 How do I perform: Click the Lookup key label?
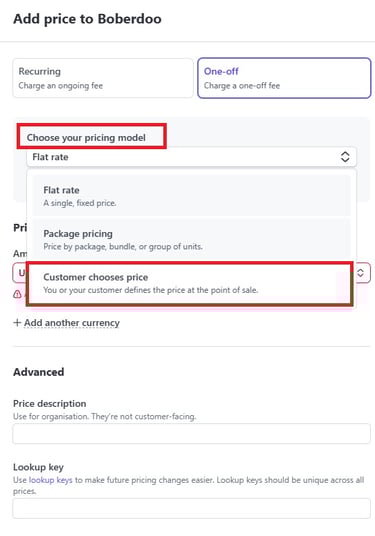tap(38, 467)
